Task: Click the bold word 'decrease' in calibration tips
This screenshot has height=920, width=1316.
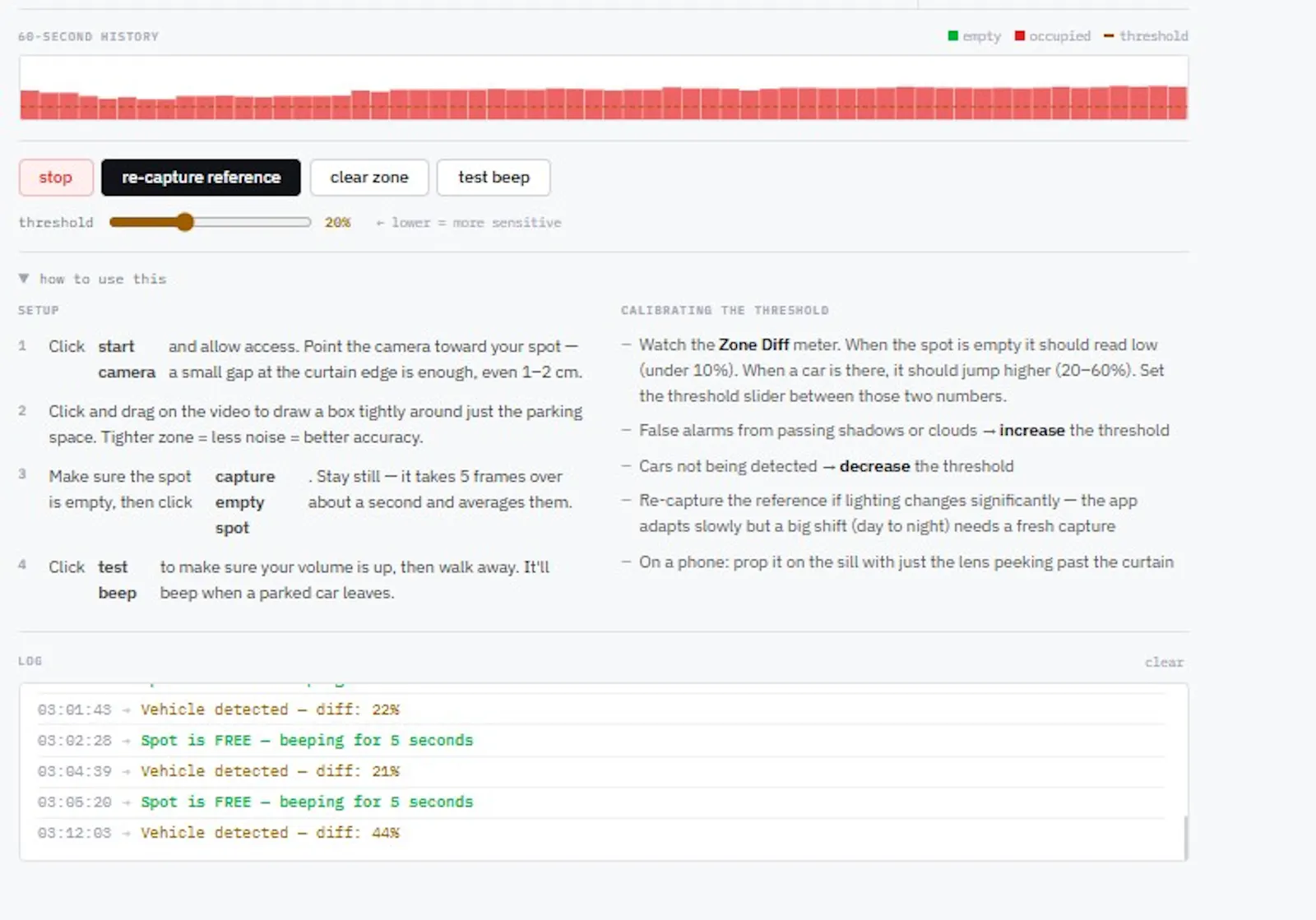Action: 874,466
